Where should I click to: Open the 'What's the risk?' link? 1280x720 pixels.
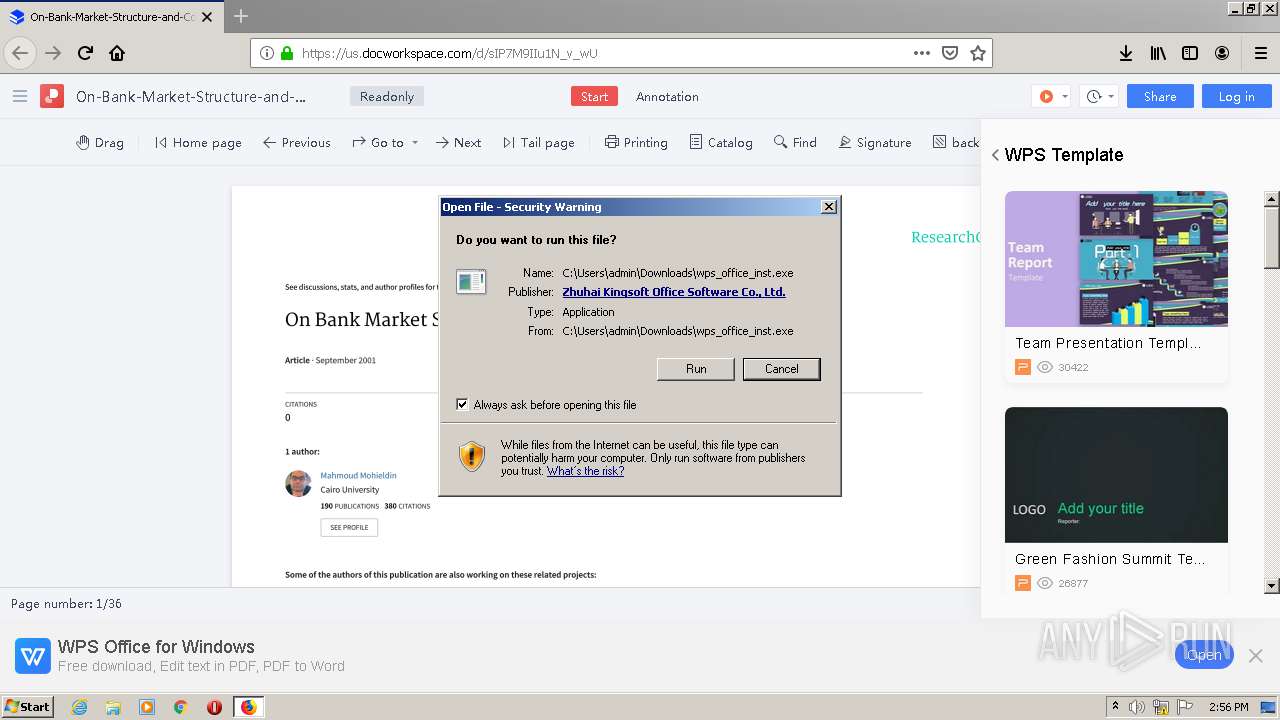585,471
